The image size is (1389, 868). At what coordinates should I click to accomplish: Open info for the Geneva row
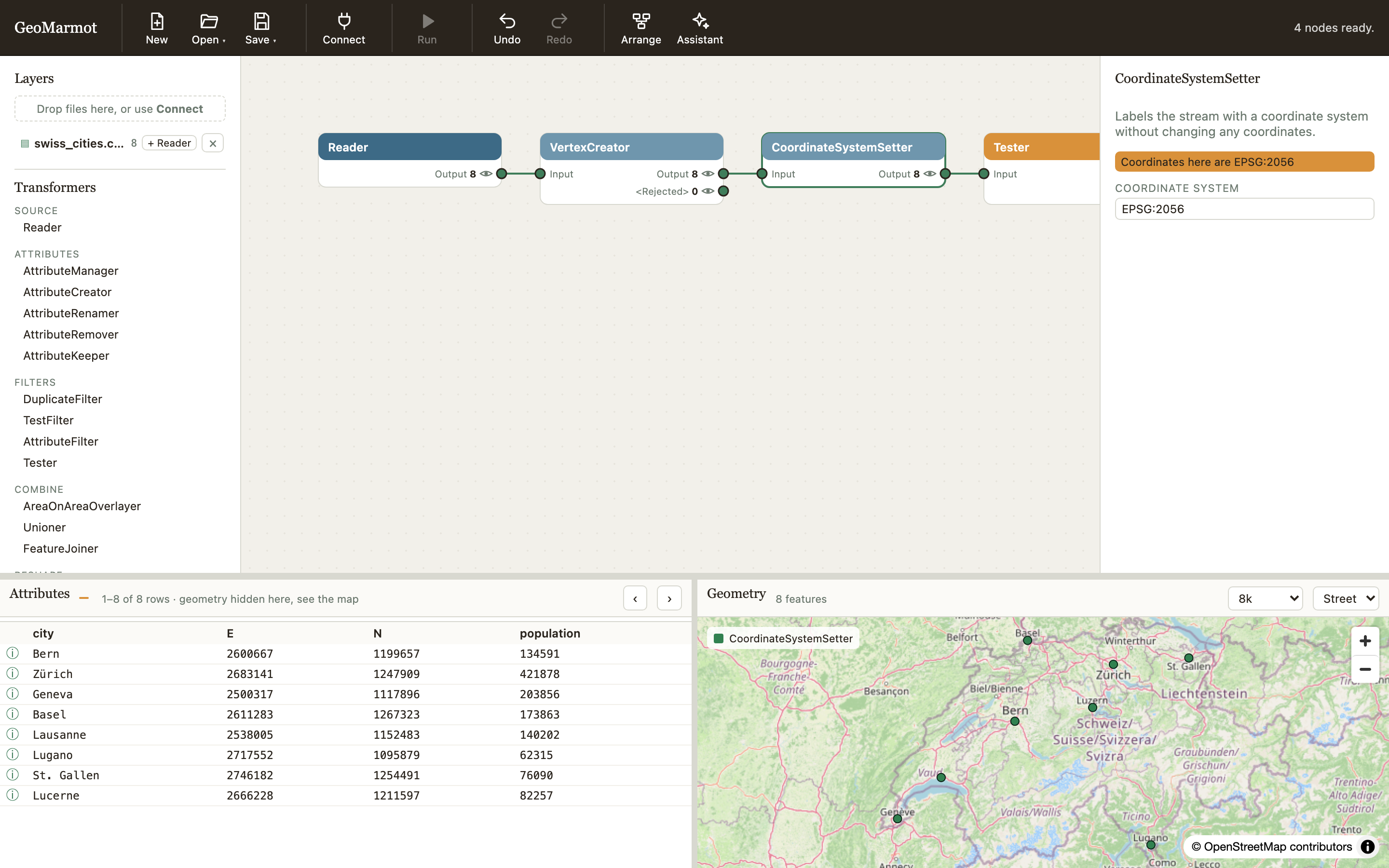(13, 693)
